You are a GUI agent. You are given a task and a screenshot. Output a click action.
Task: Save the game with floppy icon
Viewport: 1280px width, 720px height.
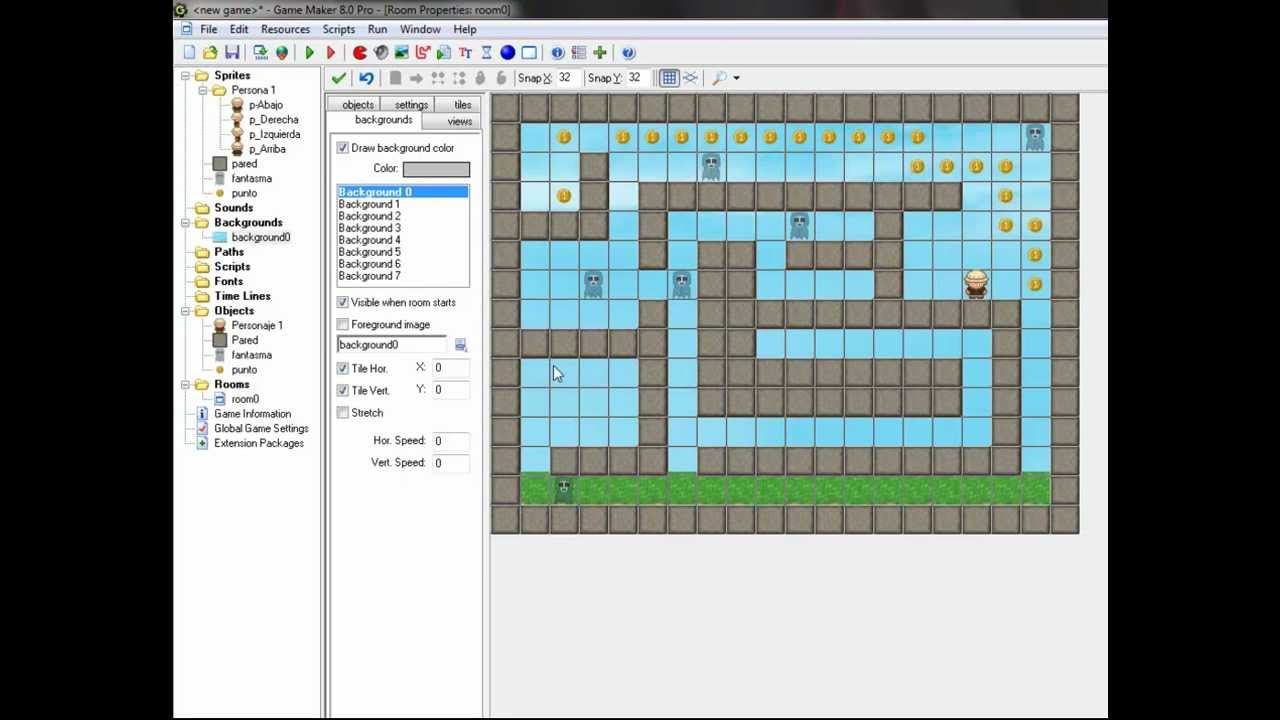coord(232,53)
